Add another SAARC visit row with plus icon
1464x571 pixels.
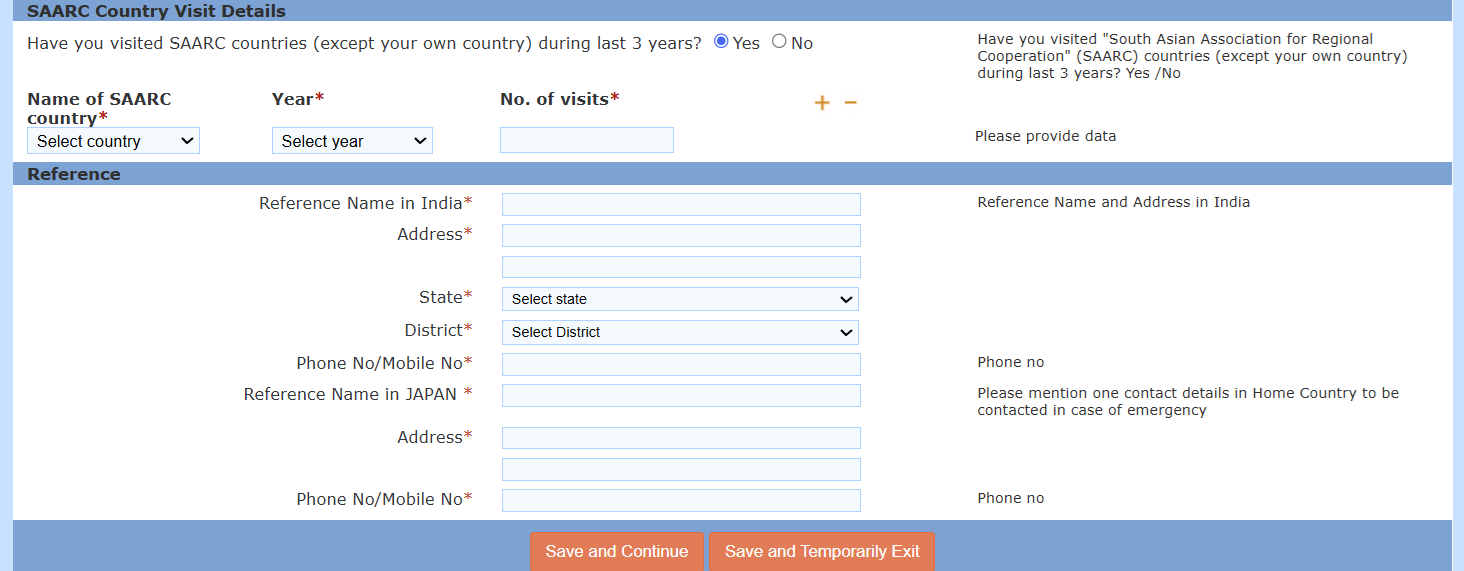click(822, 103)
